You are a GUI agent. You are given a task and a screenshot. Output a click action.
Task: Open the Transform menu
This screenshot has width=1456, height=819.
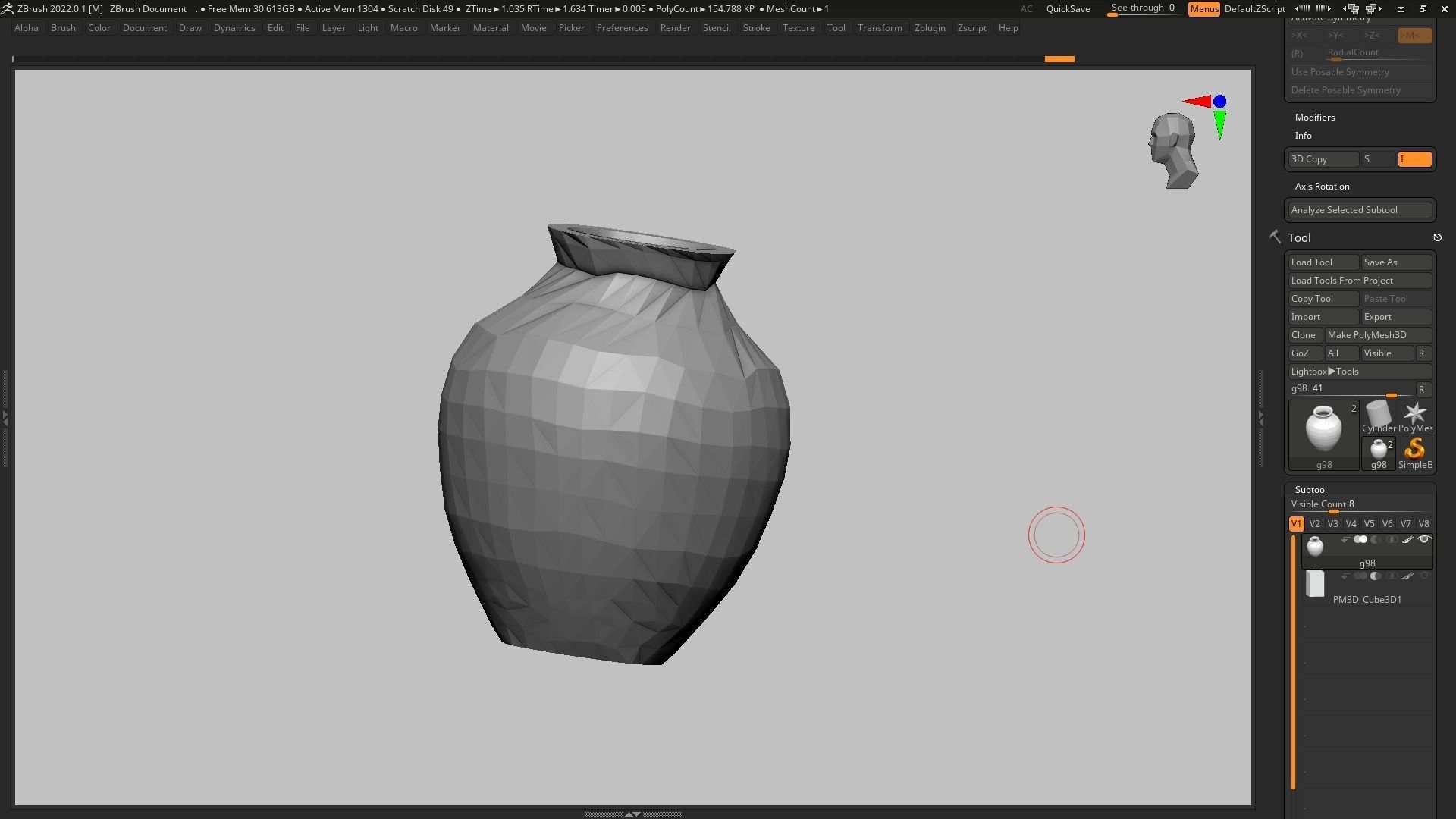[880, 28]
